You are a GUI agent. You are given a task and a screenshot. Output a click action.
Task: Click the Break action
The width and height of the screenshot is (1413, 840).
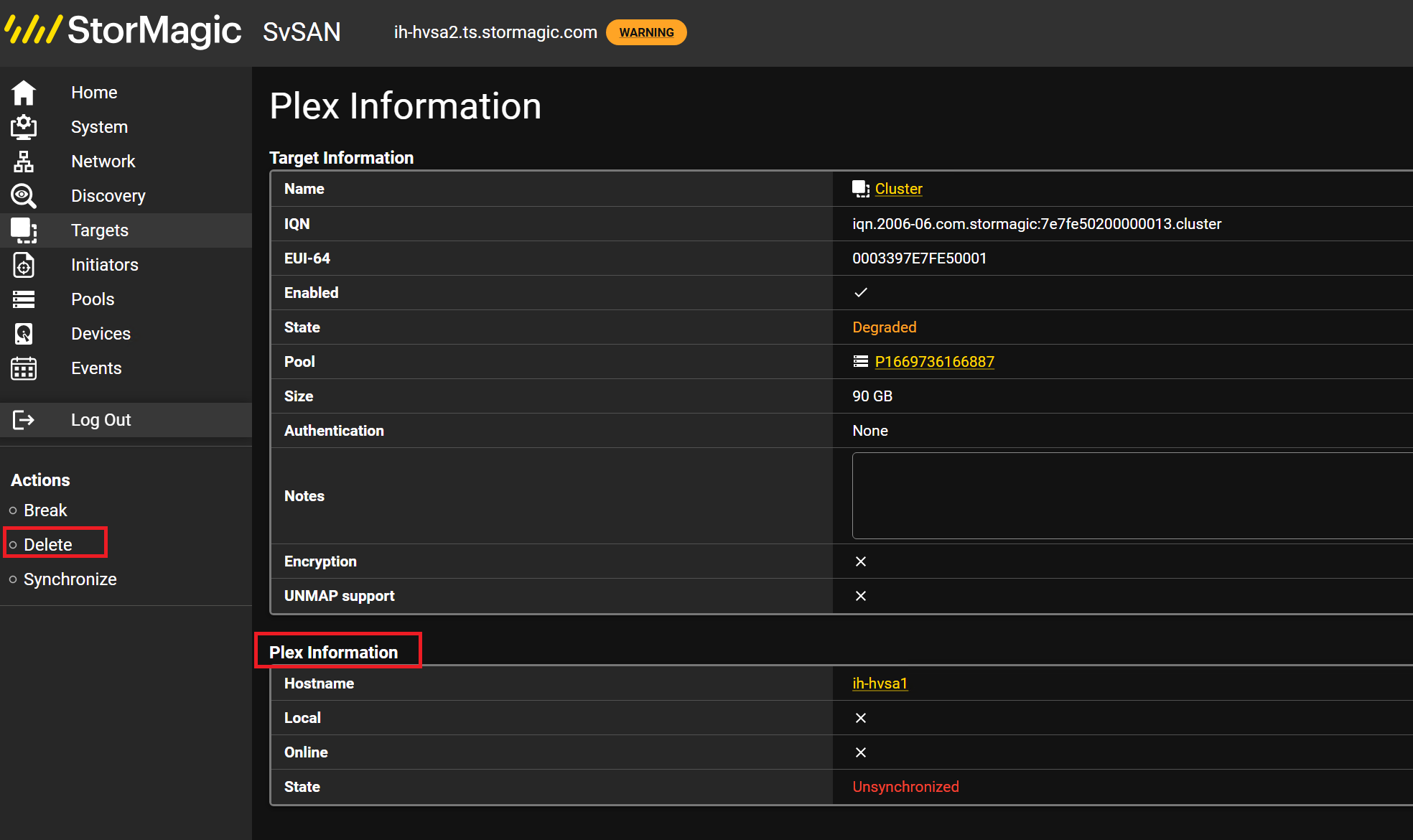click(x=45, y=510)
